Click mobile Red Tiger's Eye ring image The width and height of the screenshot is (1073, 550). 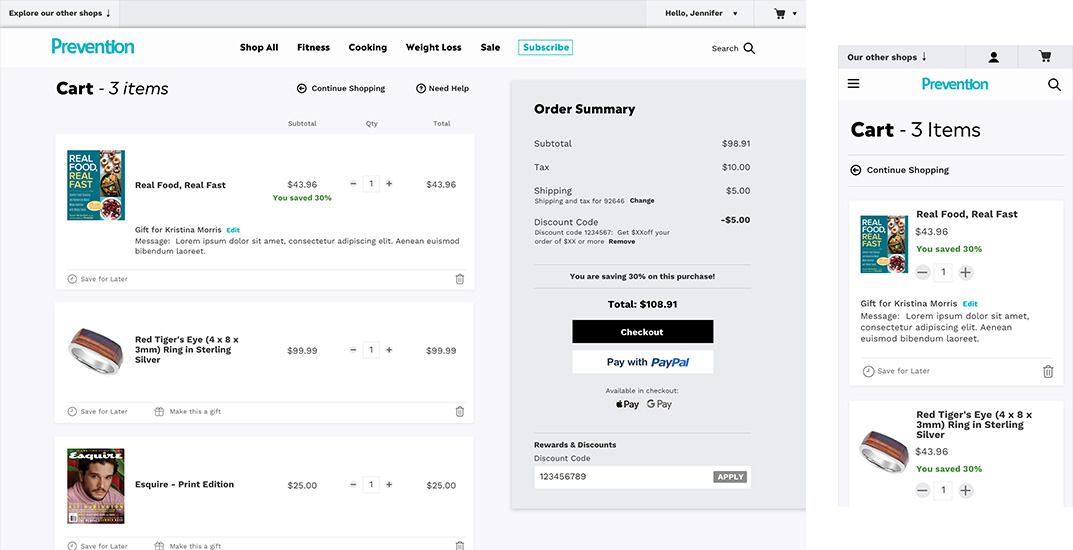884,451
